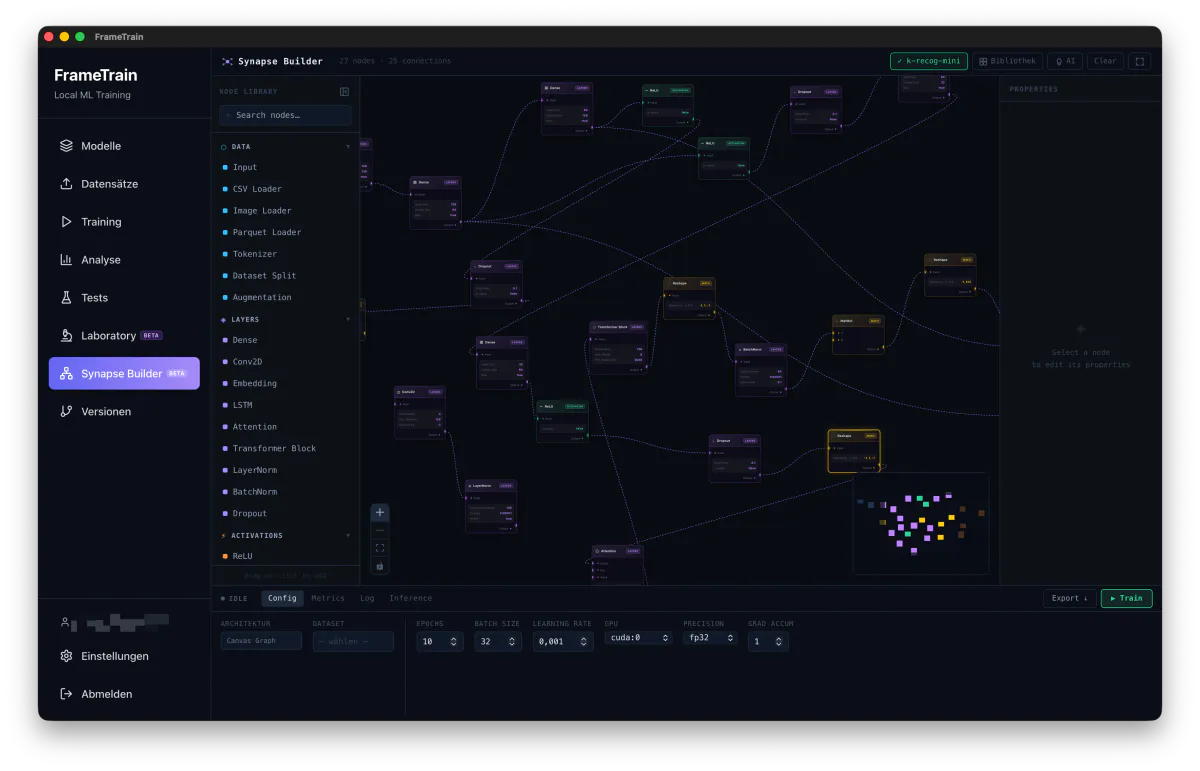This screenshot has width=1200, height=771.
Task: Add a Transformer Block from the library list
Action: pos(285,449)
